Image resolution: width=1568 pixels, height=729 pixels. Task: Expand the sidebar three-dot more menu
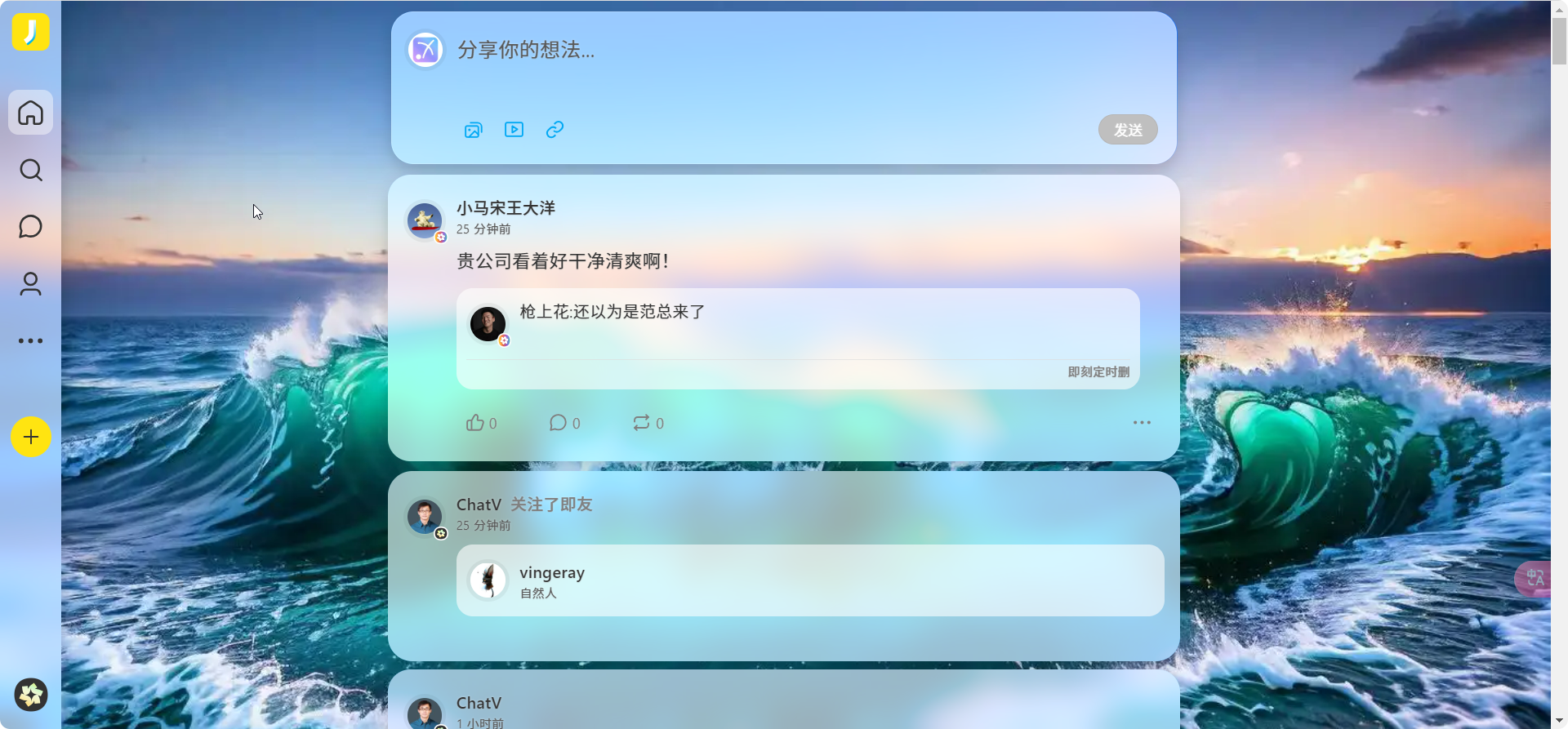31,341
